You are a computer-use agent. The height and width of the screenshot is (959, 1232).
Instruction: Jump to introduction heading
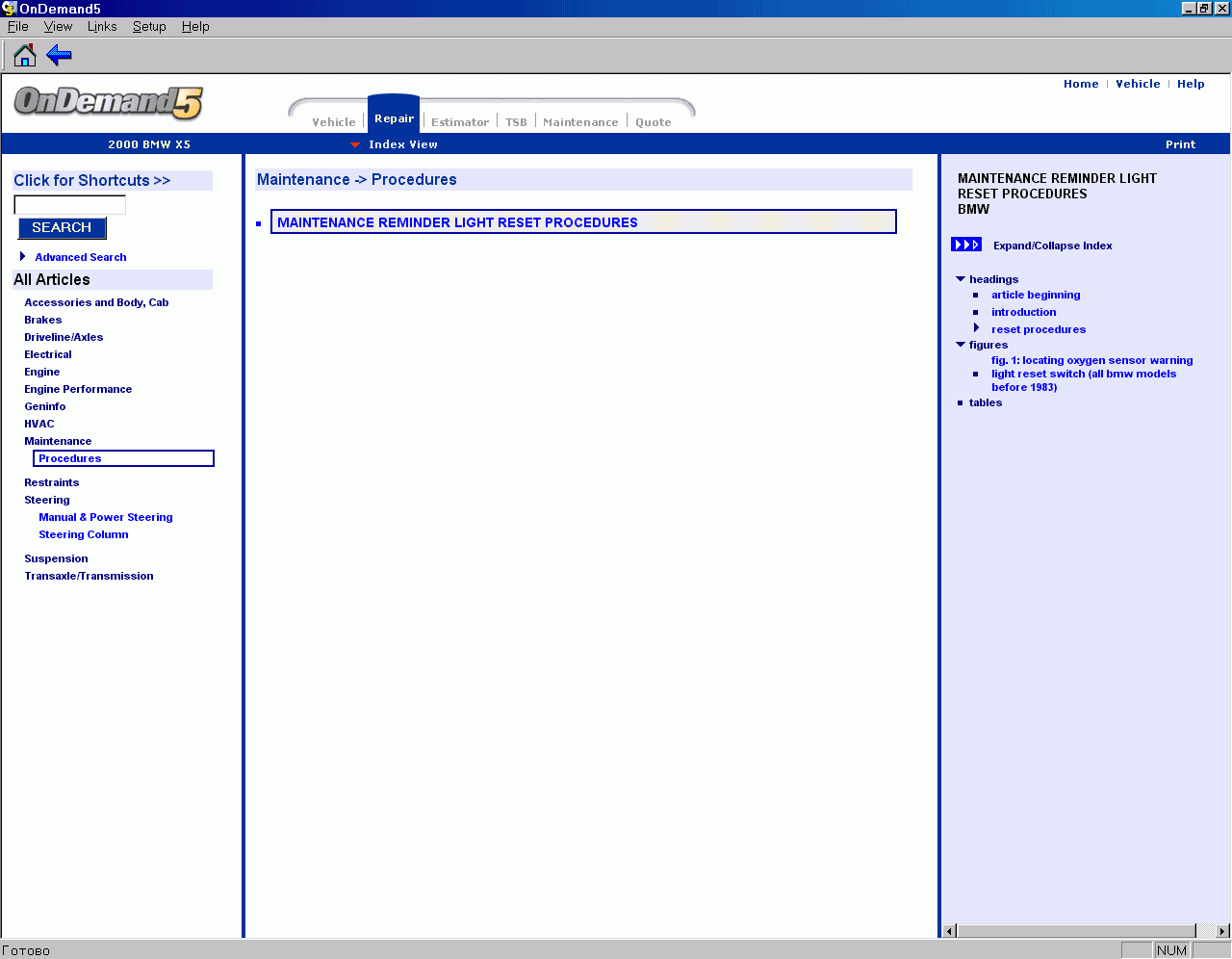1023,312
